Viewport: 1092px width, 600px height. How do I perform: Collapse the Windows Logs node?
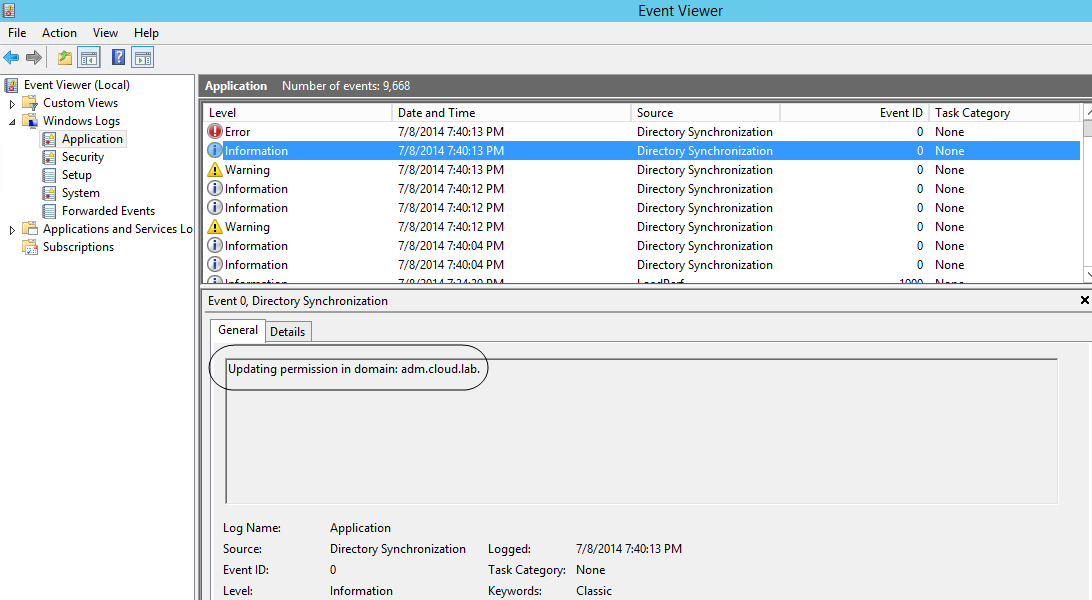[x=12, y=121]
